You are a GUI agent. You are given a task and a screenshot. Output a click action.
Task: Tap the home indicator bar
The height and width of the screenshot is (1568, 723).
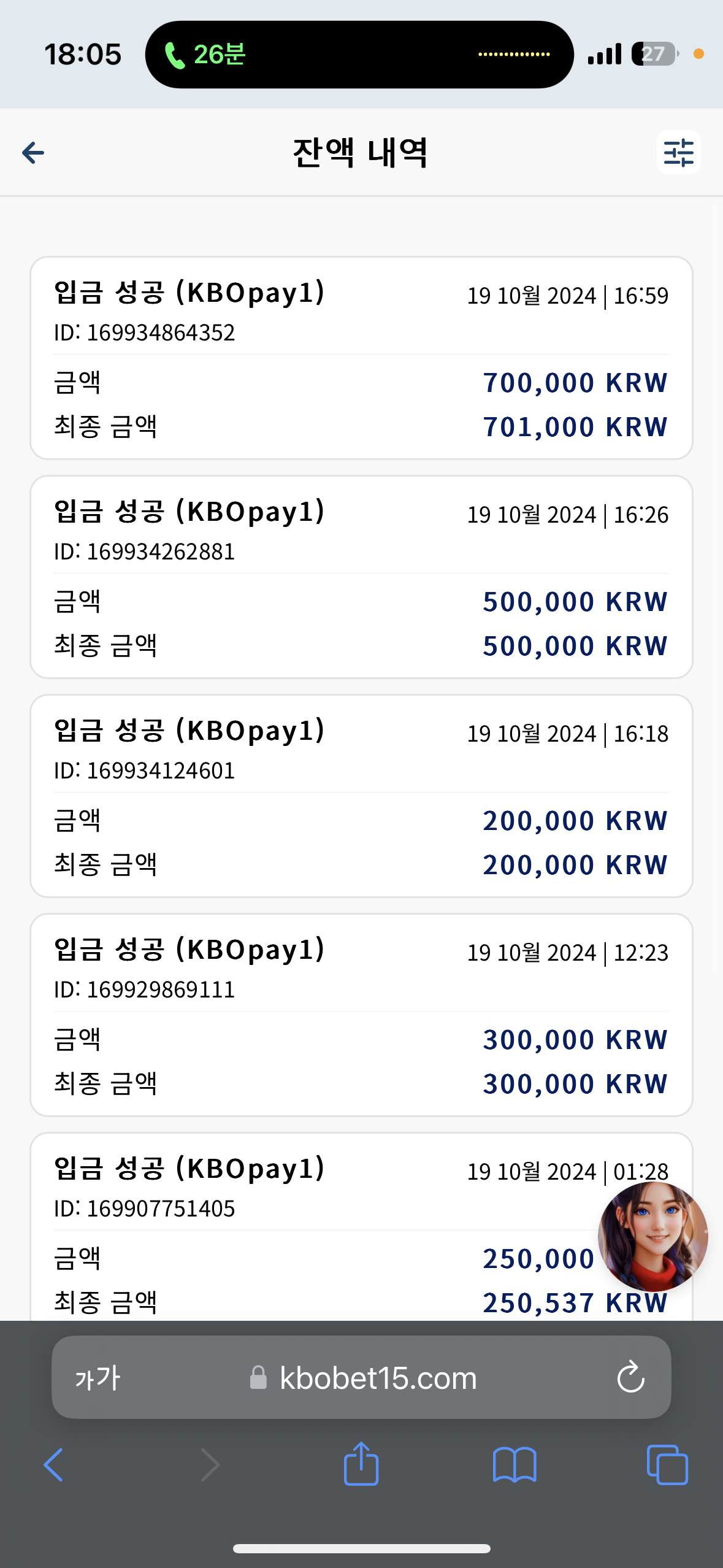[x=361, y=1548]
